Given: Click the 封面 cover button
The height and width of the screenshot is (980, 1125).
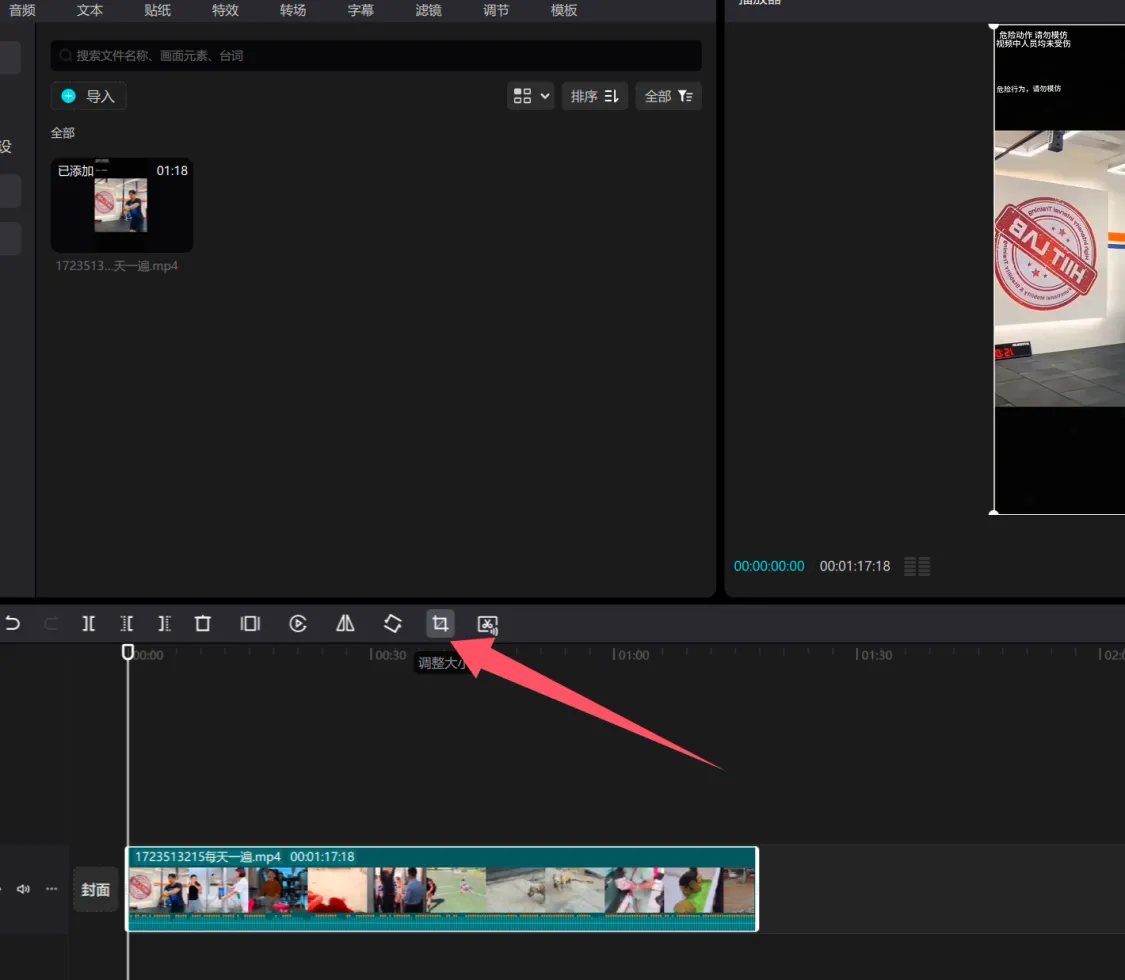Looking at the screenshot, I should coord(96,889).
